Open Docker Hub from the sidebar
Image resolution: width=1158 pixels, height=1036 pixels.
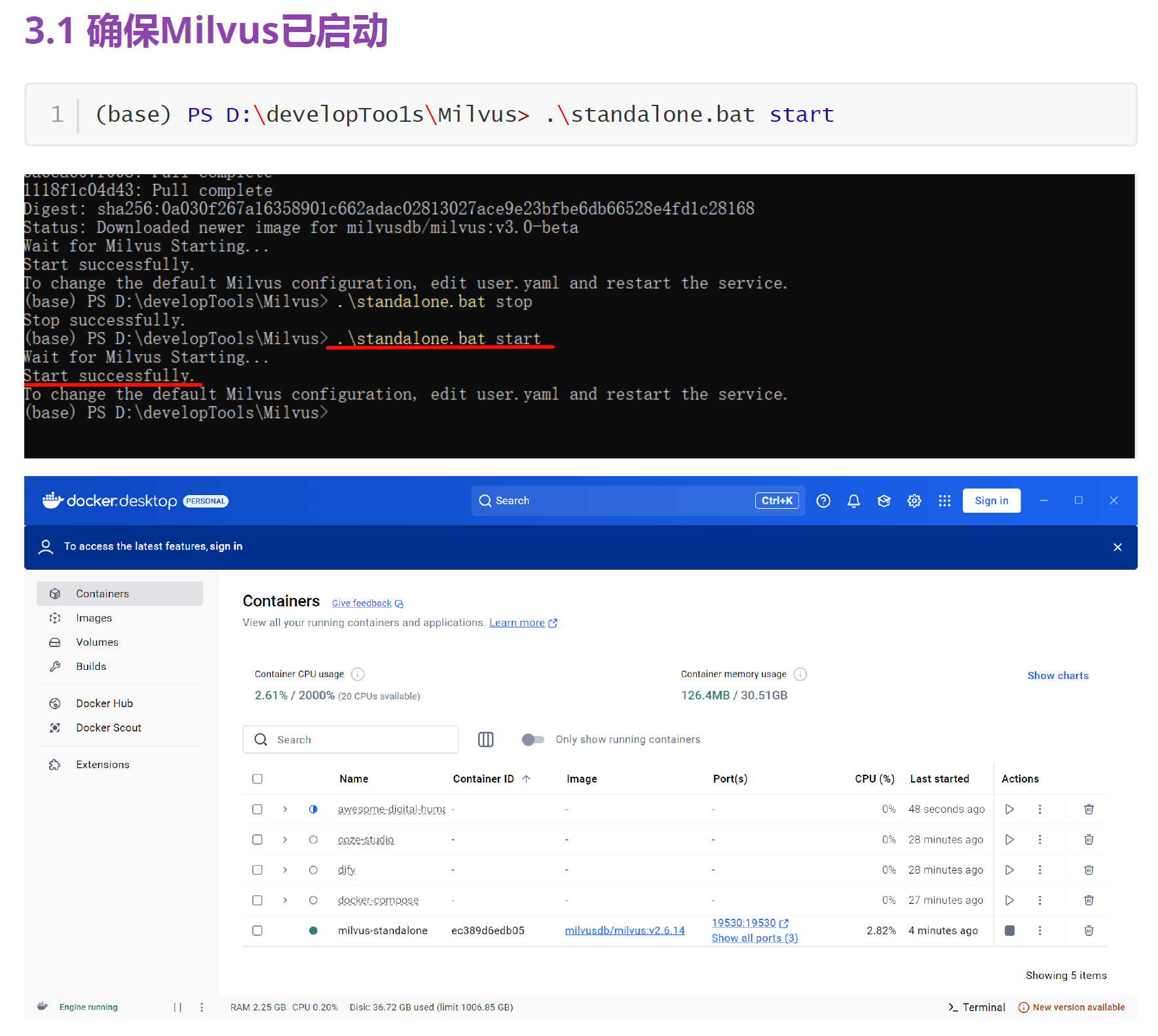click(120, 703)
